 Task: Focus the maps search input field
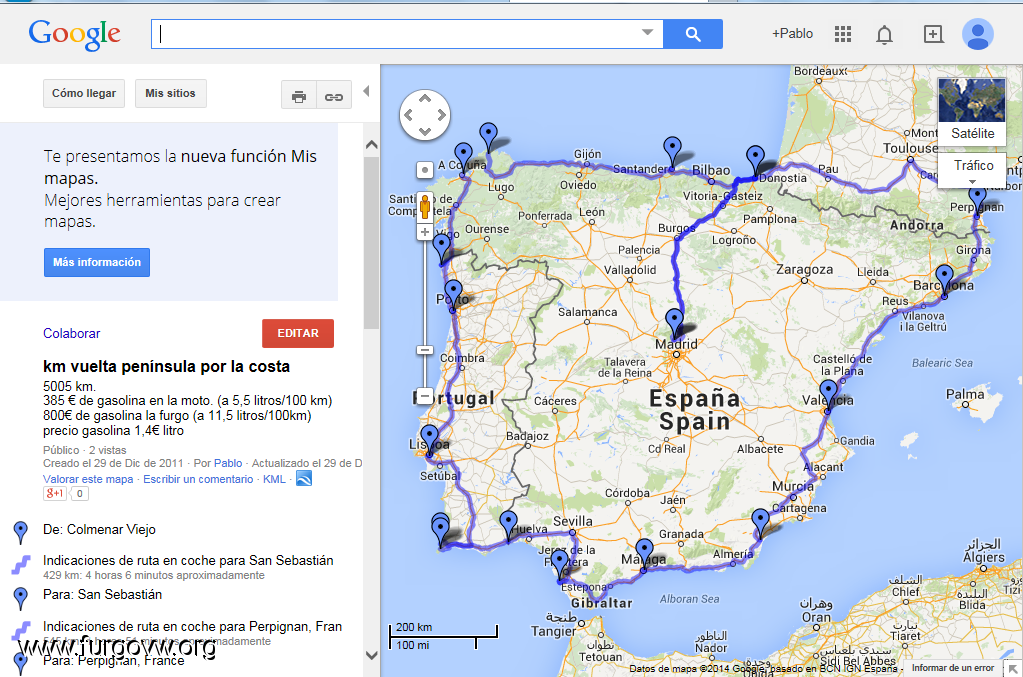click(407, 34)
